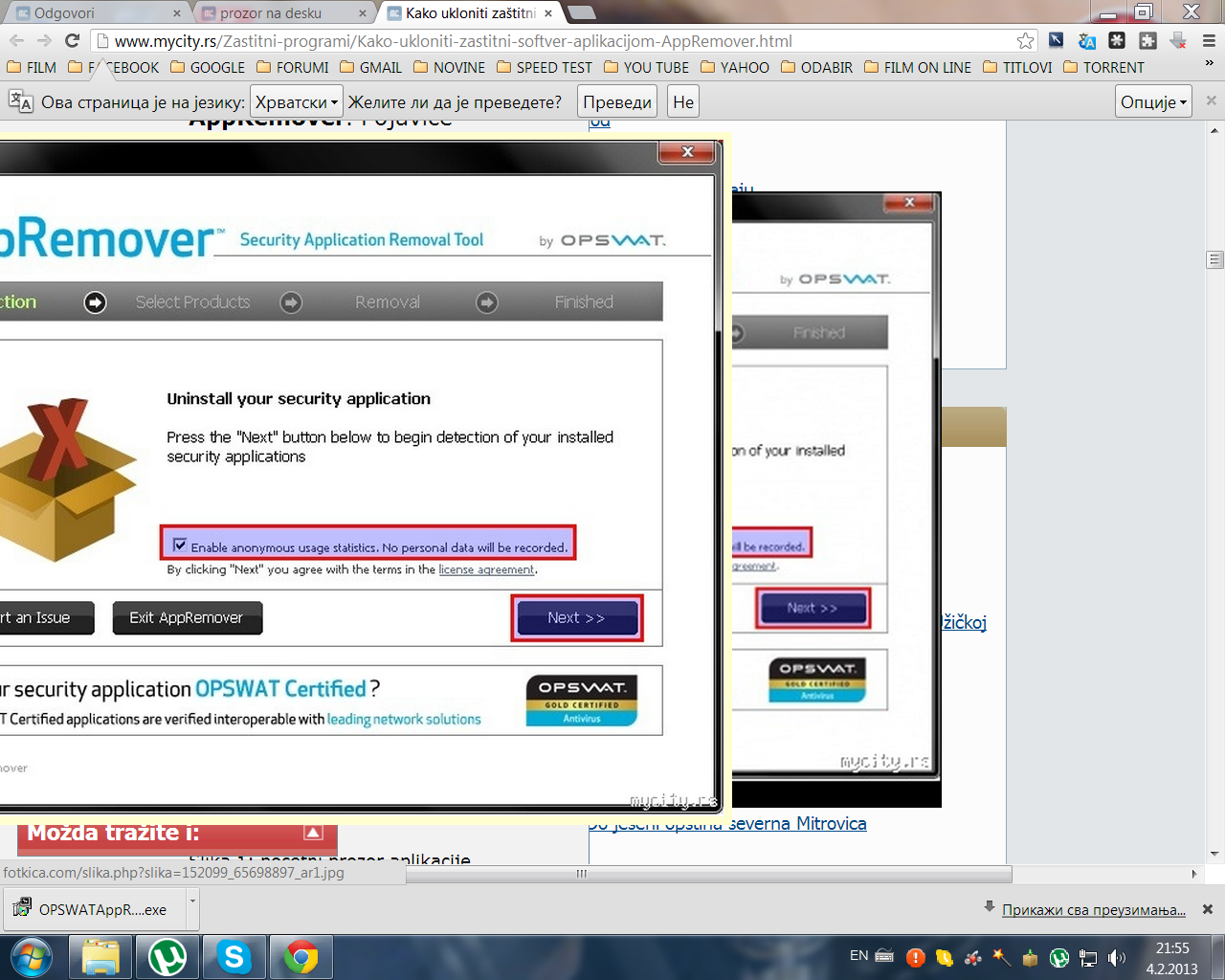Open the ODABIR bookmark folder
Viewport: 1225px width, 980px height.
tap(817, 67)
